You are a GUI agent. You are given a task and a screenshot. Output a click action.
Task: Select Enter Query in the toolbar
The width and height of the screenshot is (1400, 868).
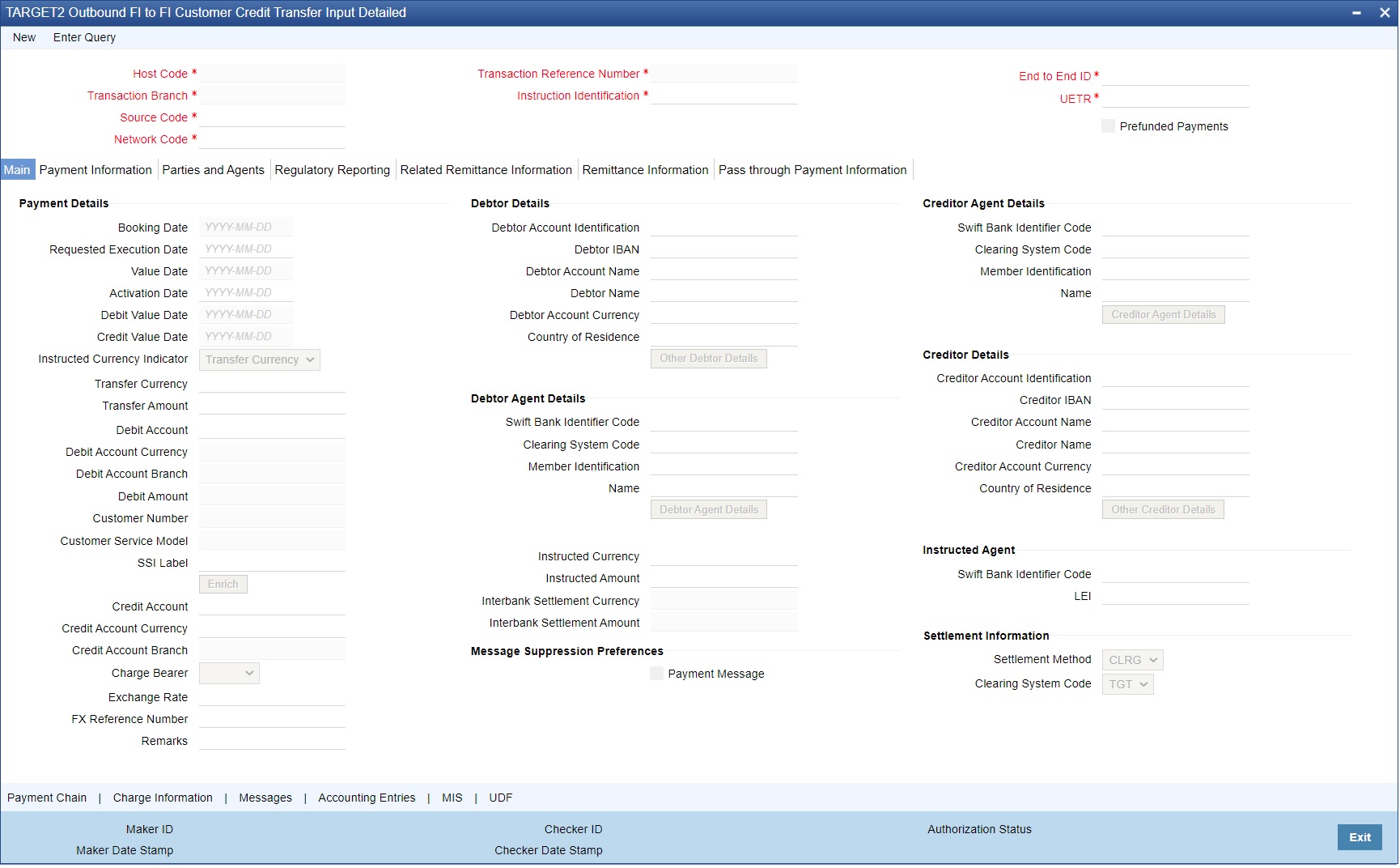(x=84, y=37)
